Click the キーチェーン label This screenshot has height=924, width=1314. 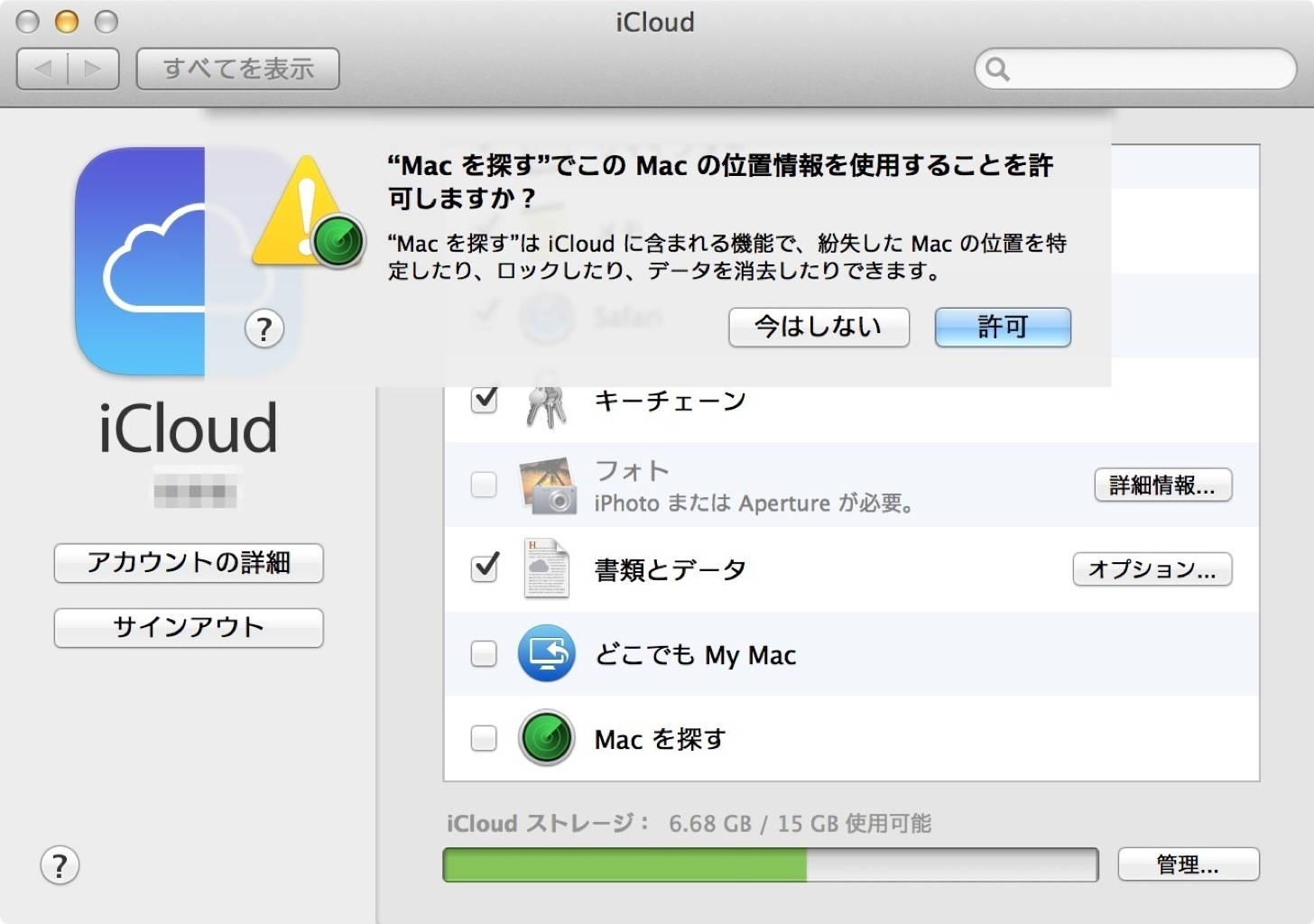[670, 400]
